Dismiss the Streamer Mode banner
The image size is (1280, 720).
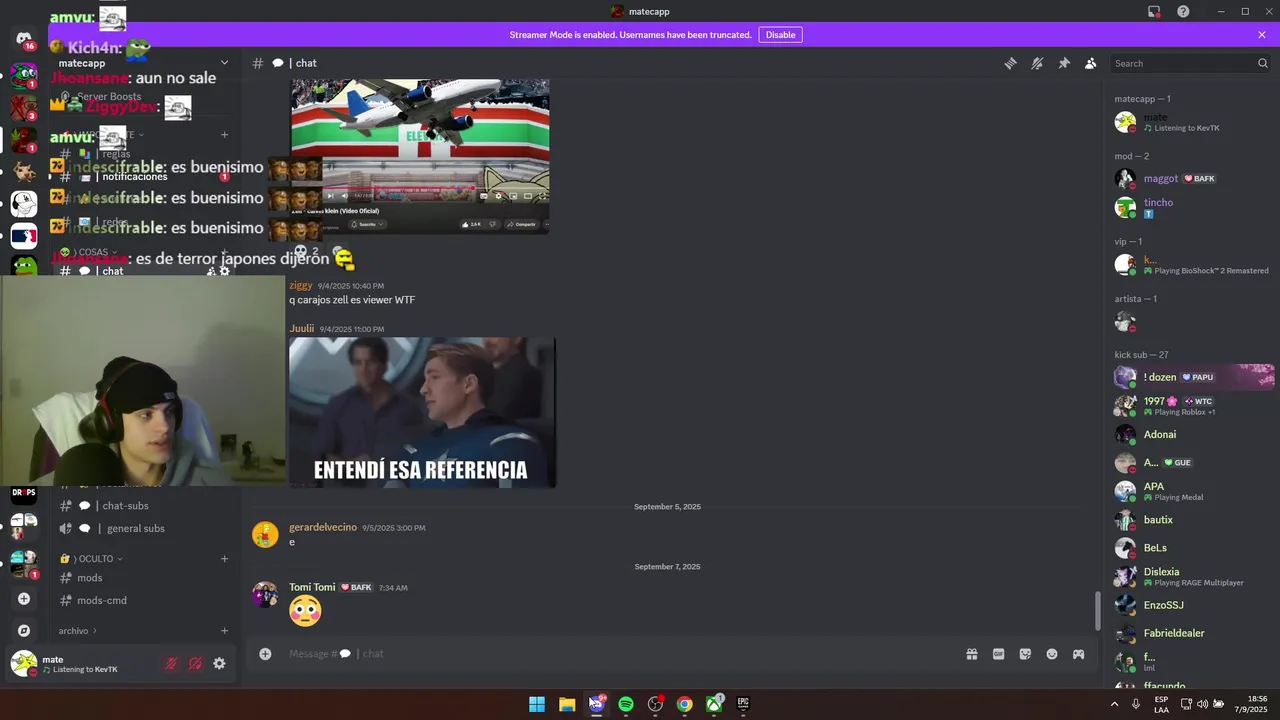[1262, 35]
